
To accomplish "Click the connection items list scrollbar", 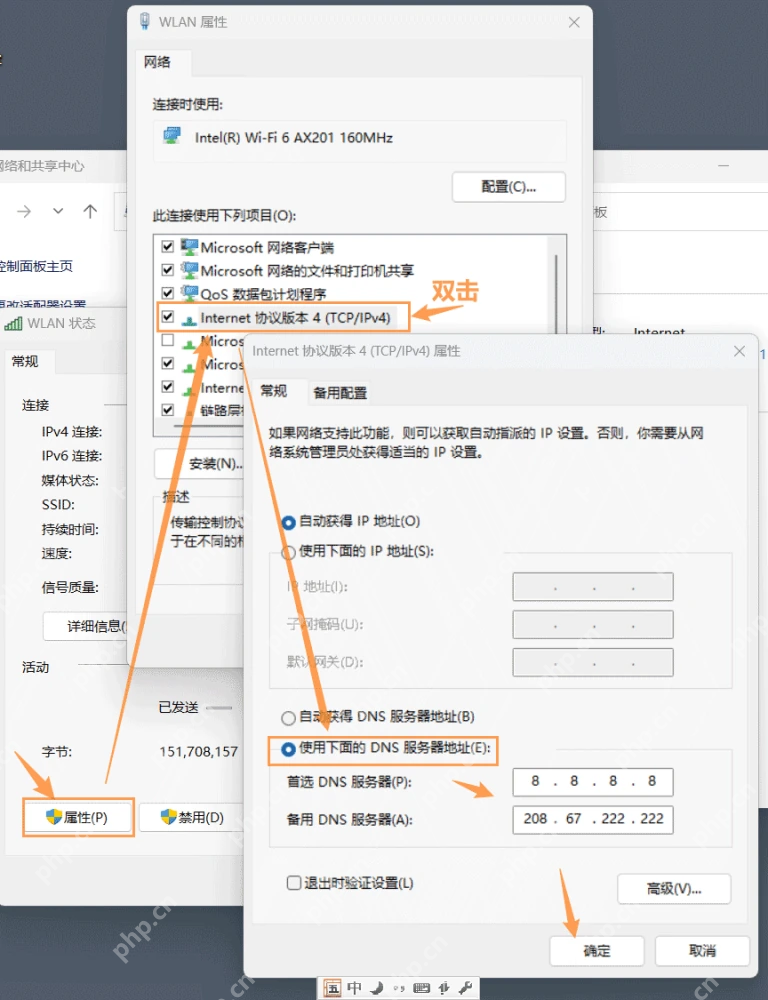I will point(556,293).
